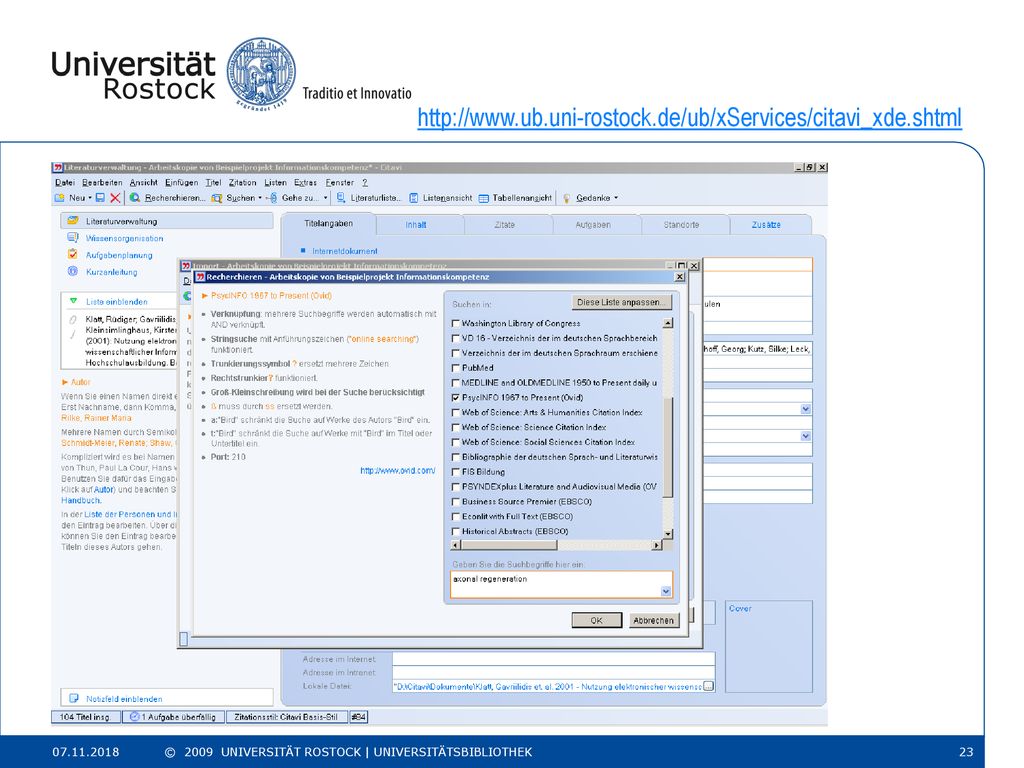Screen dimensions: 1024x768
Task: Switch to Listenansicht view
Action: tap(440, 198)
